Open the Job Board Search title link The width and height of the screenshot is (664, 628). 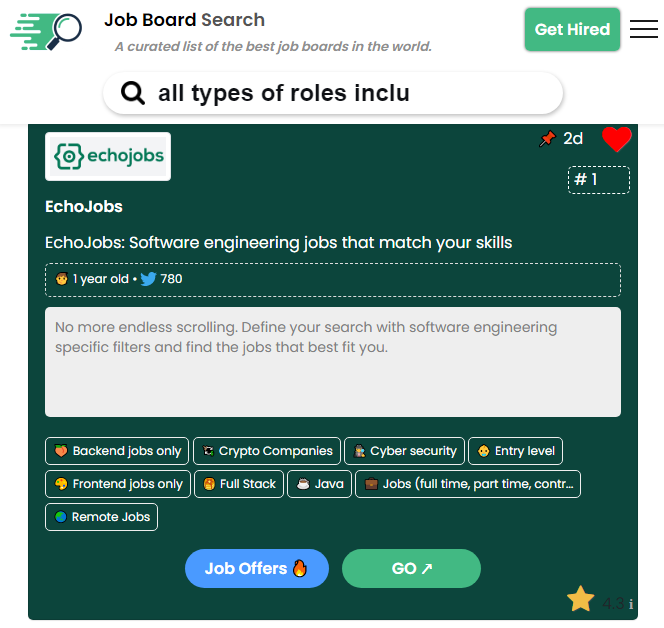click(185, 20)
